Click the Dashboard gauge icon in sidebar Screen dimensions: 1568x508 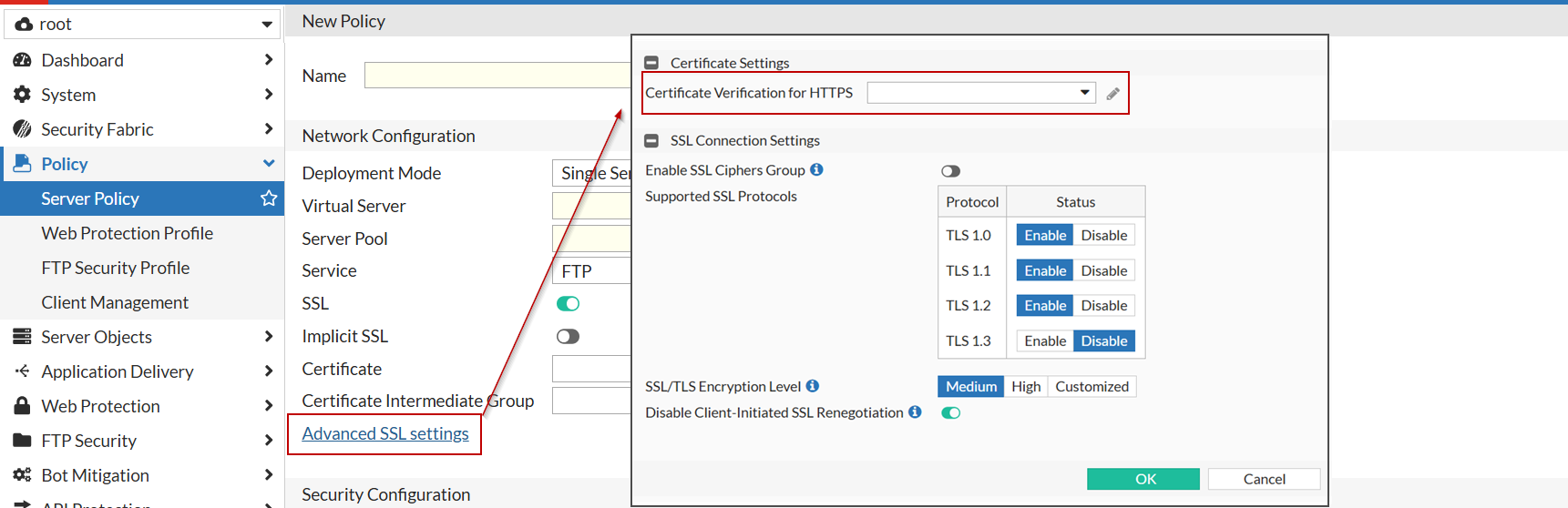[22, 60]
